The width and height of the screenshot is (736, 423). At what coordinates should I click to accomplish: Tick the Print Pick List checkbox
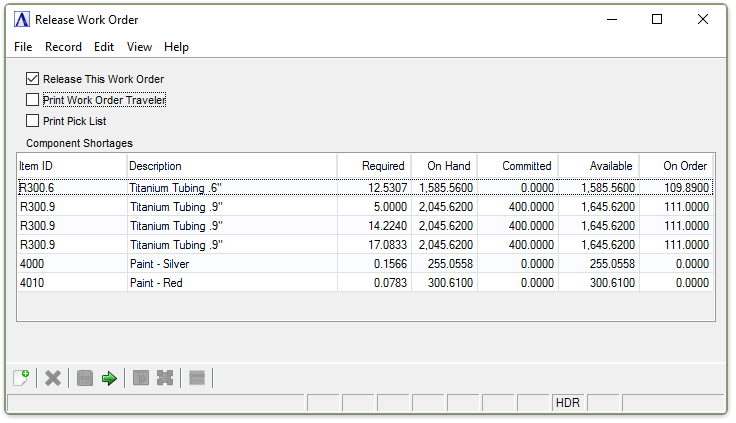(x=33, y=121)
